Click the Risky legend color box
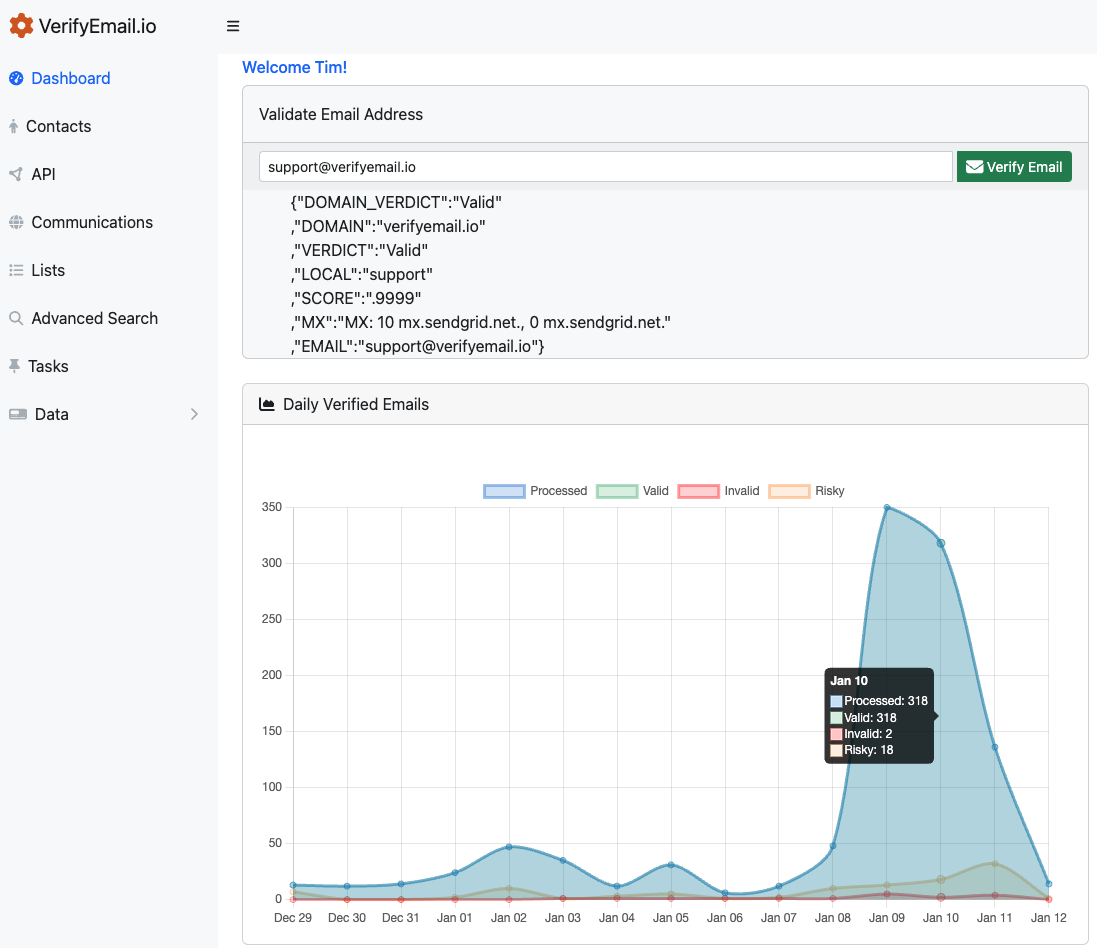Viewport: 1097px width, 948px height. pyautogui.click(x=788, y=491)
